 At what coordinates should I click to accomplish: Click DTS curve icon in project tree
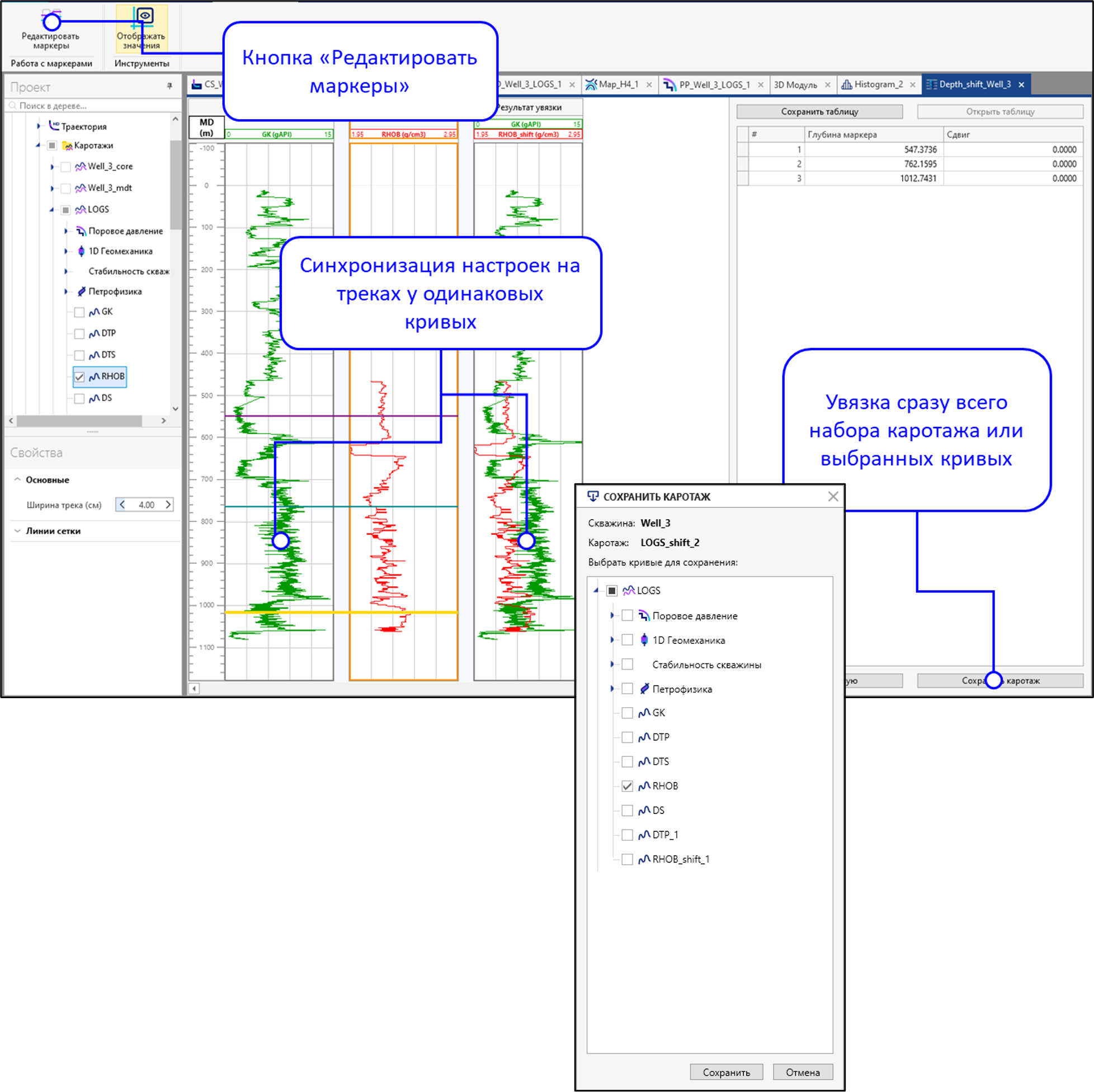coord(94,355)
